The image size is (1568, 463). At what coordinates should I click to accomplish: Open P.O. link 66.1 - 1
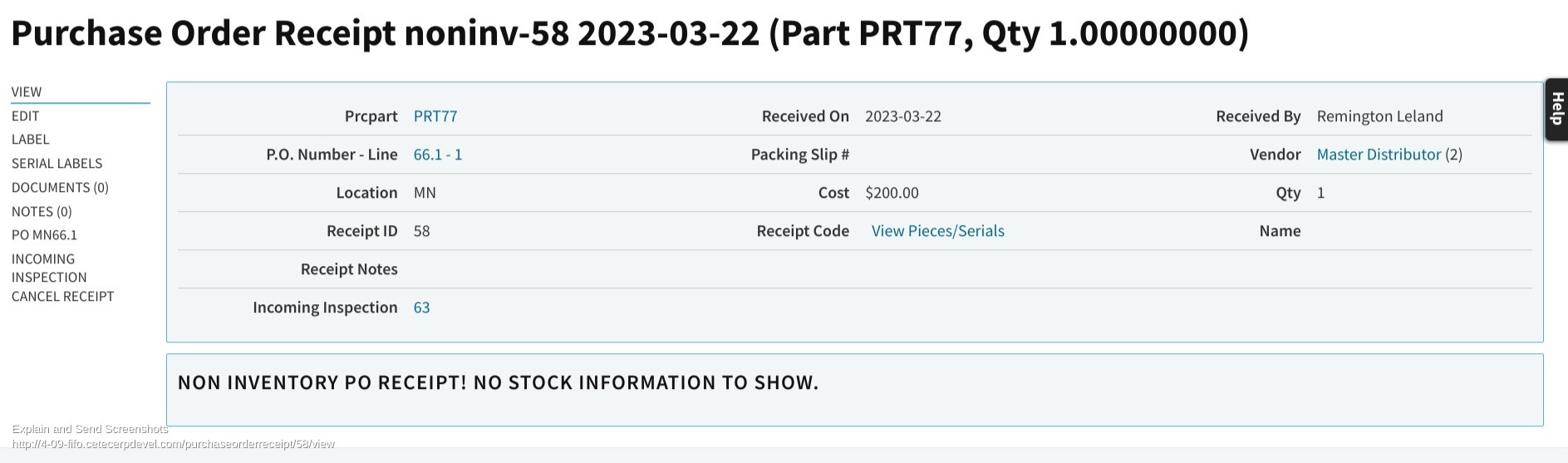[x=438, y=155]
